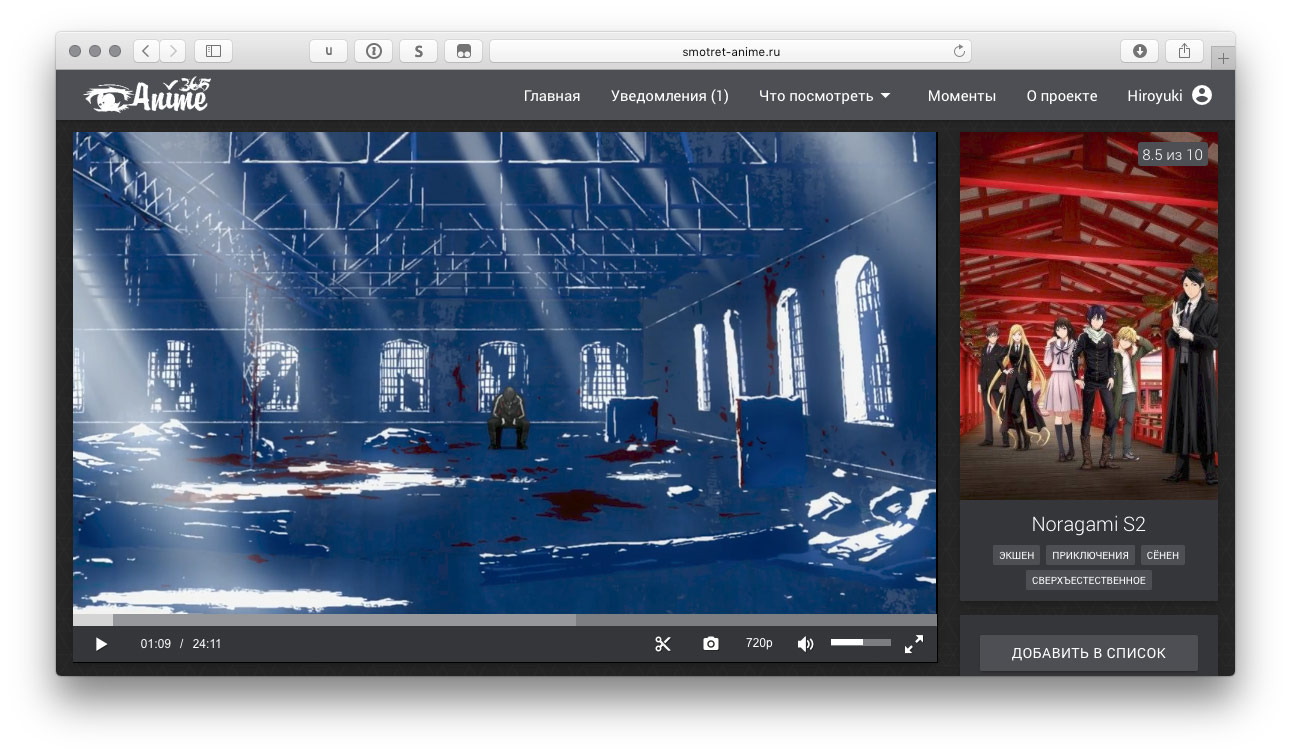The height and width of the screenshot is (756, 1291).
Task: Click the Noragami S2 poster image
Action: tap(1088, 316)
